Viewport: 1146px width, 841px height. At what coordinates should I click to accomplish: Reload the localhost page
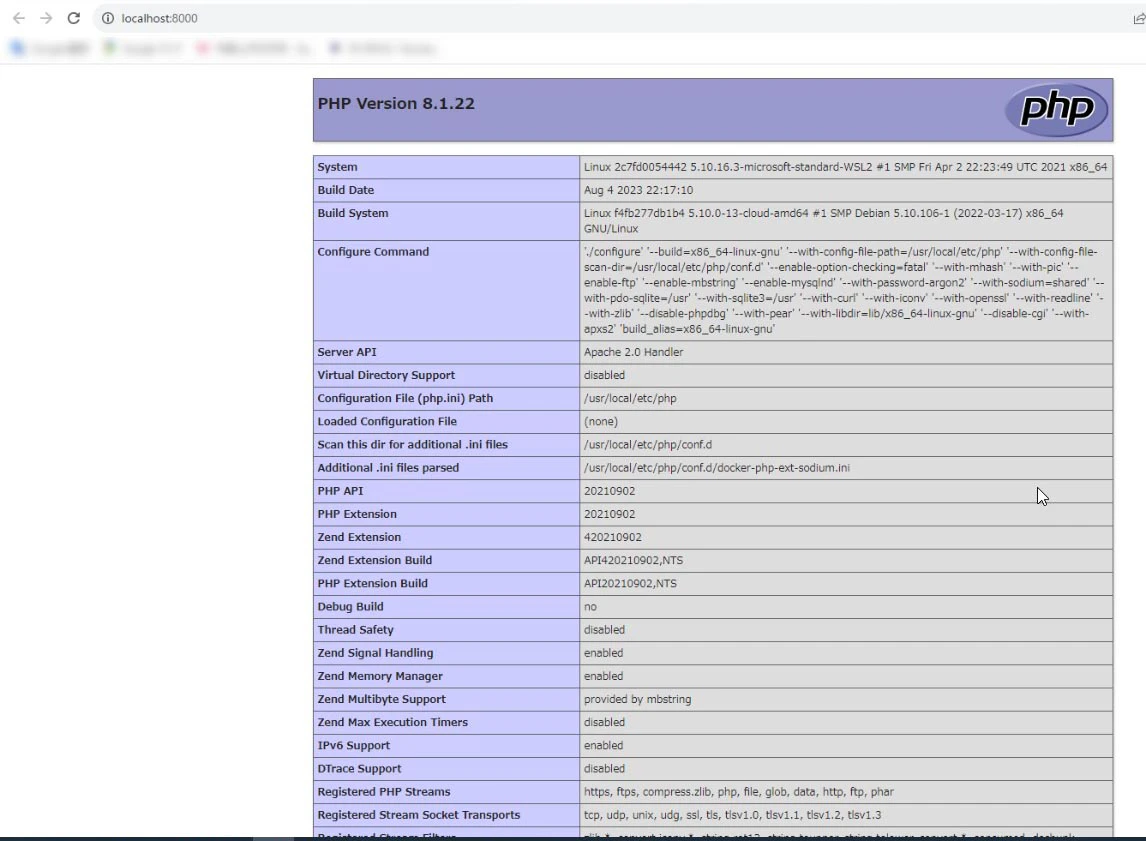tap(74, 18)
